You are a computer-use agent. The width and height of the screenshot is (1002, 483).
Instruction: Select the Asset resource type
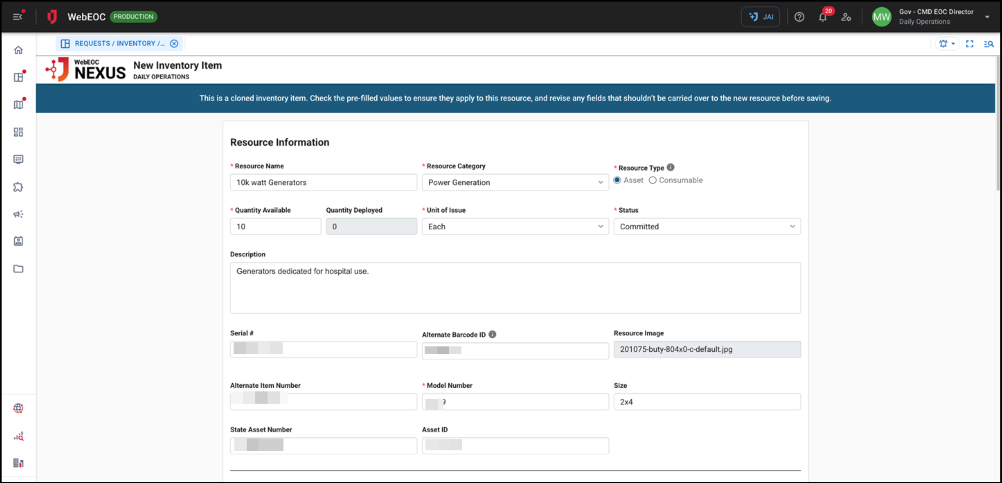tap(617, 181)
